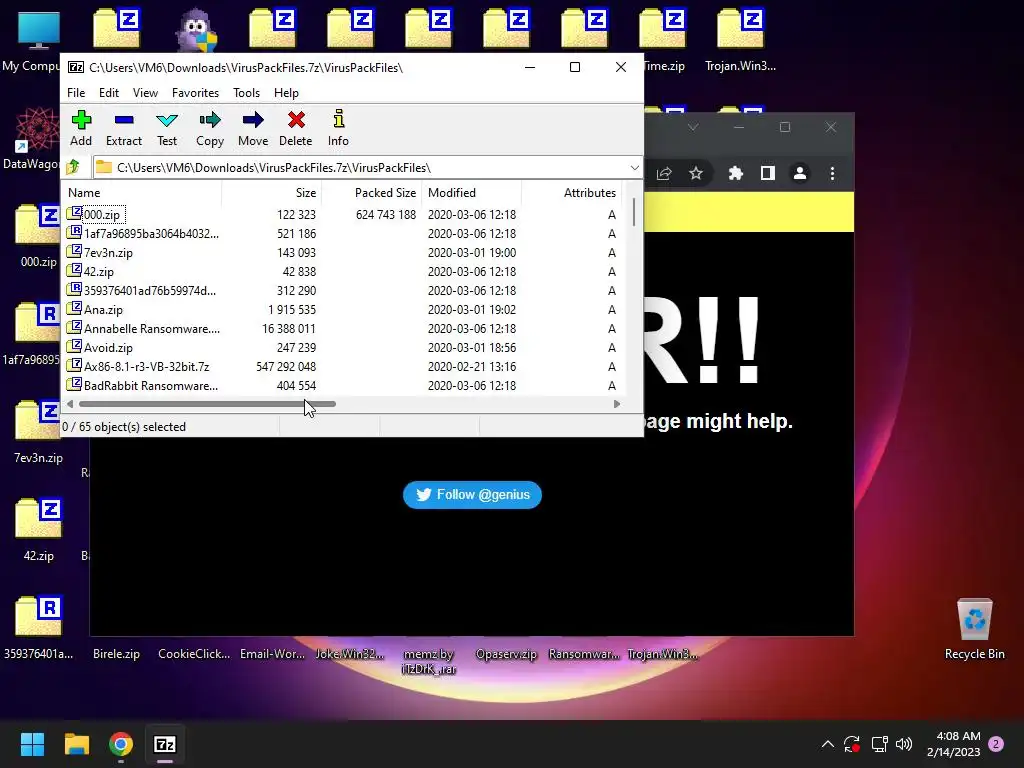Go up one folder level icon
Image resolution: width=1024 pixels, height=768 pixels.
(73, 167)
